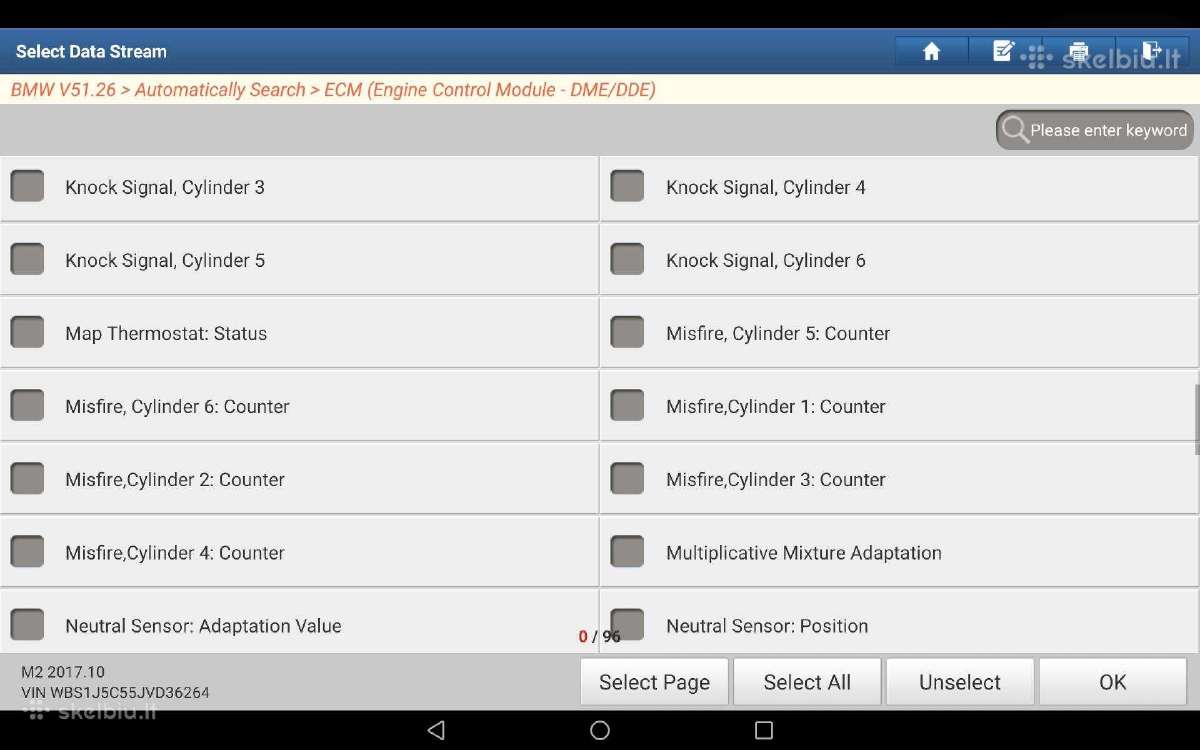Go to home screen via house icon
Screen dimensions: 1200x750
coord(931,52)
